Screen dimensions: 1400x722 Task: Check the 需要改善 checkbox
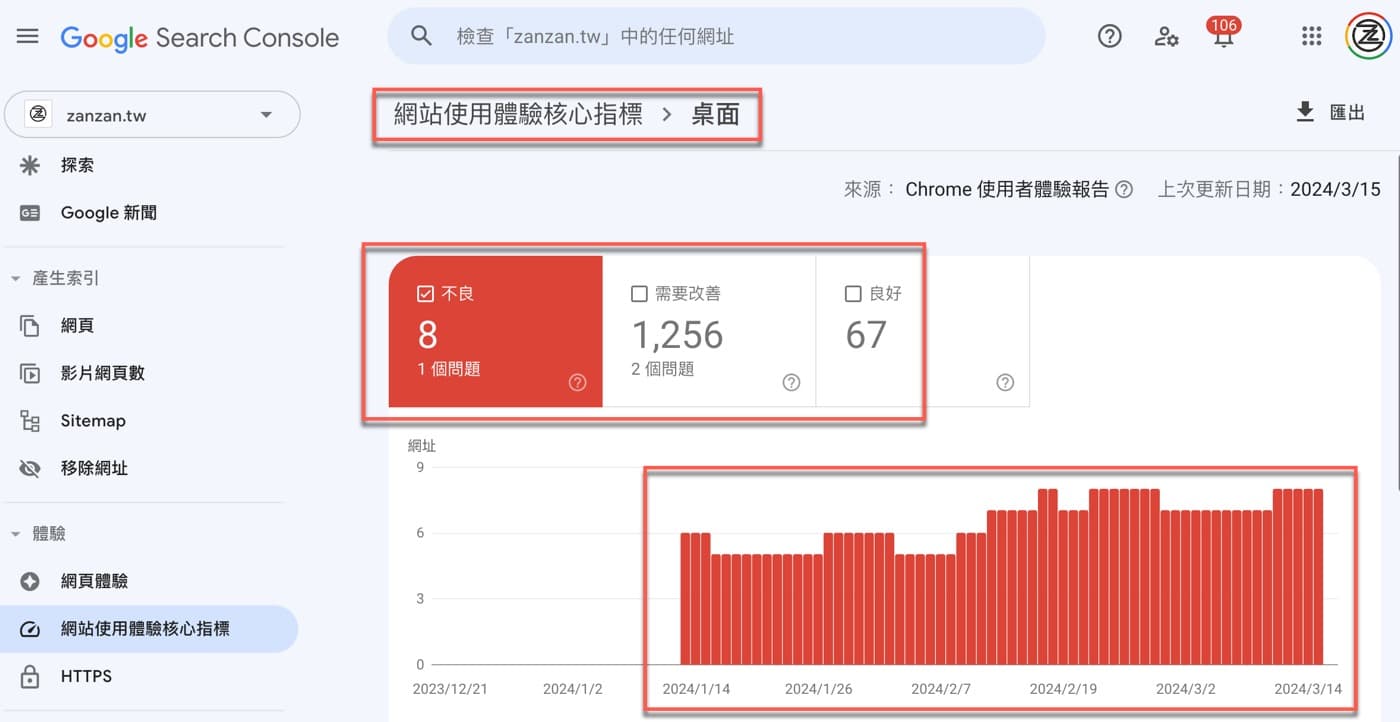(640, 294)
